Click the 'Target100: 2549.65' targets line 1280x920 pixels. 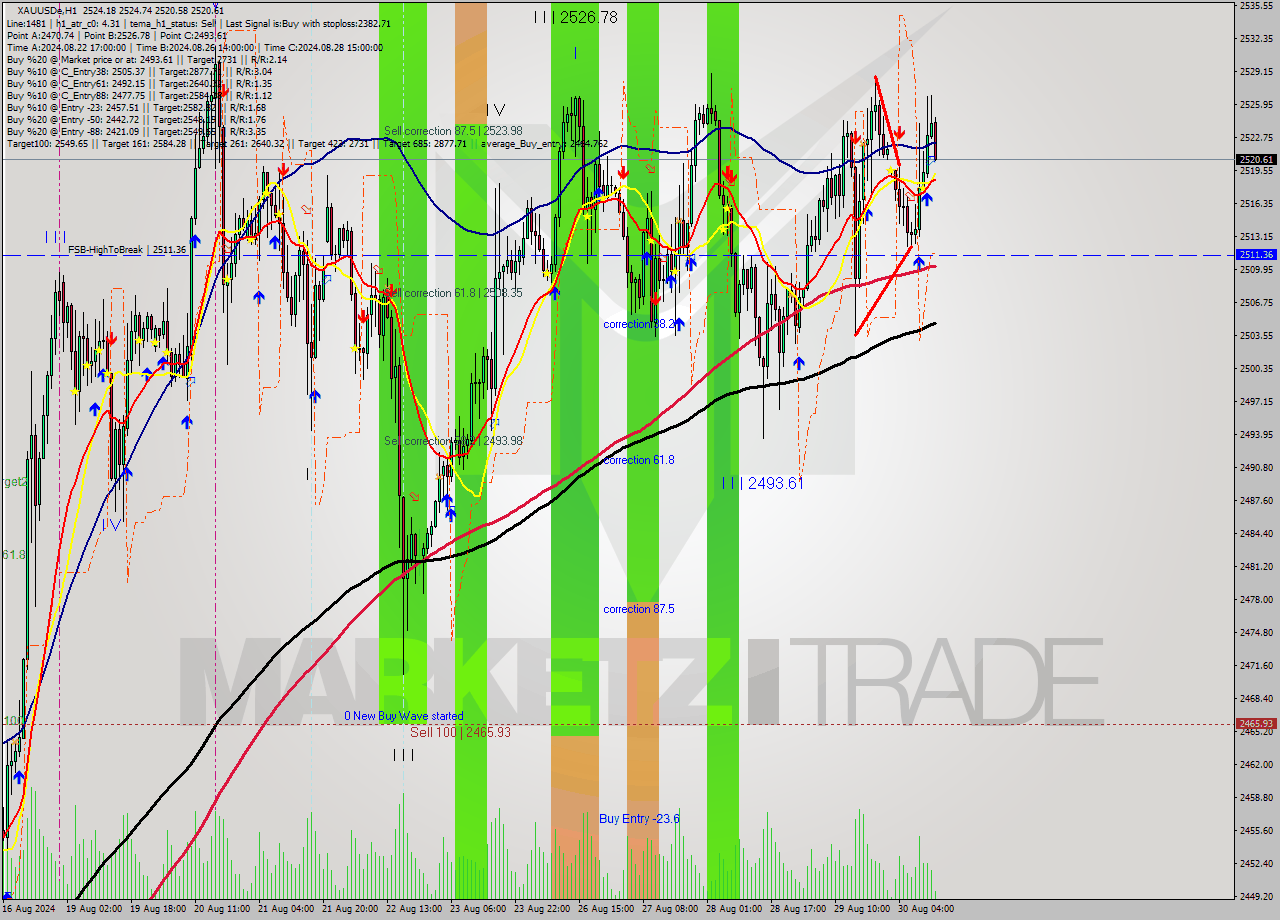[307, 144]
